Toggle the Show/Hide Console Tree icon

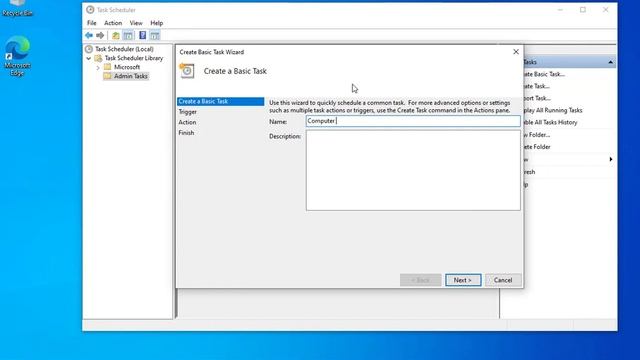[128, 36]
